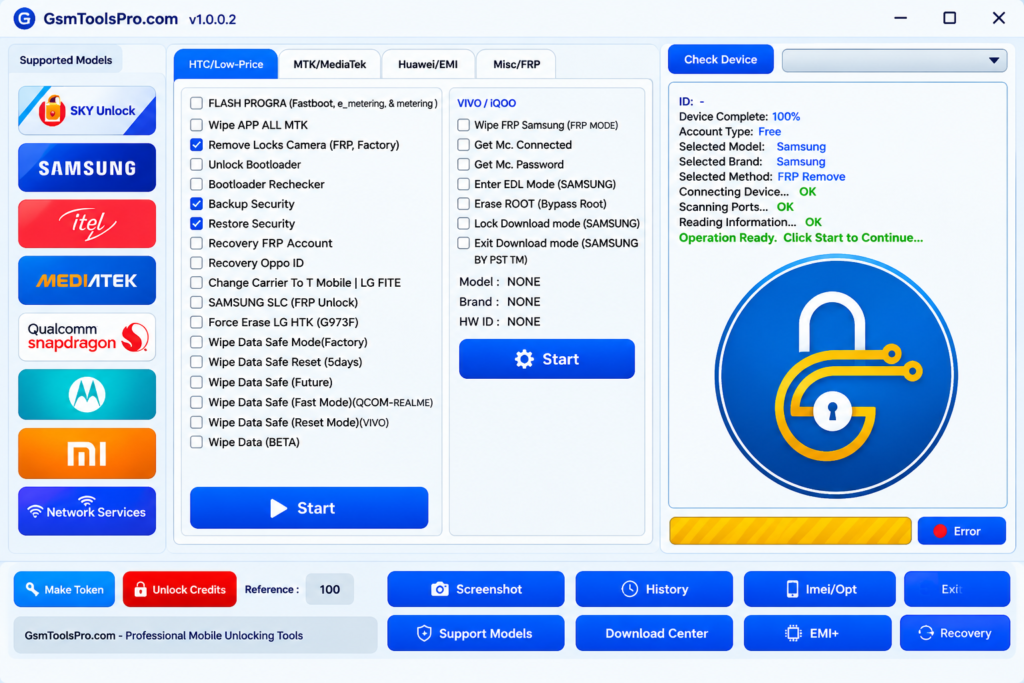
Task: Enable Get Mc. Connected
Action: pyautogui.click(x=464, y=145)
